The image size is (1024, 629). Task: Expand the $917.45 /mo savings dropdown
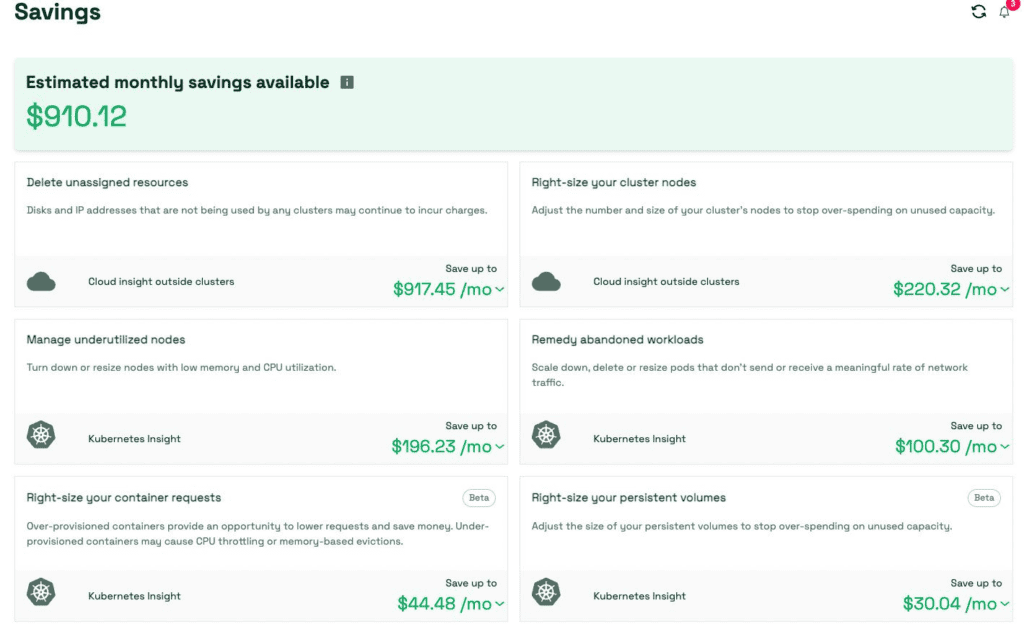499,289
